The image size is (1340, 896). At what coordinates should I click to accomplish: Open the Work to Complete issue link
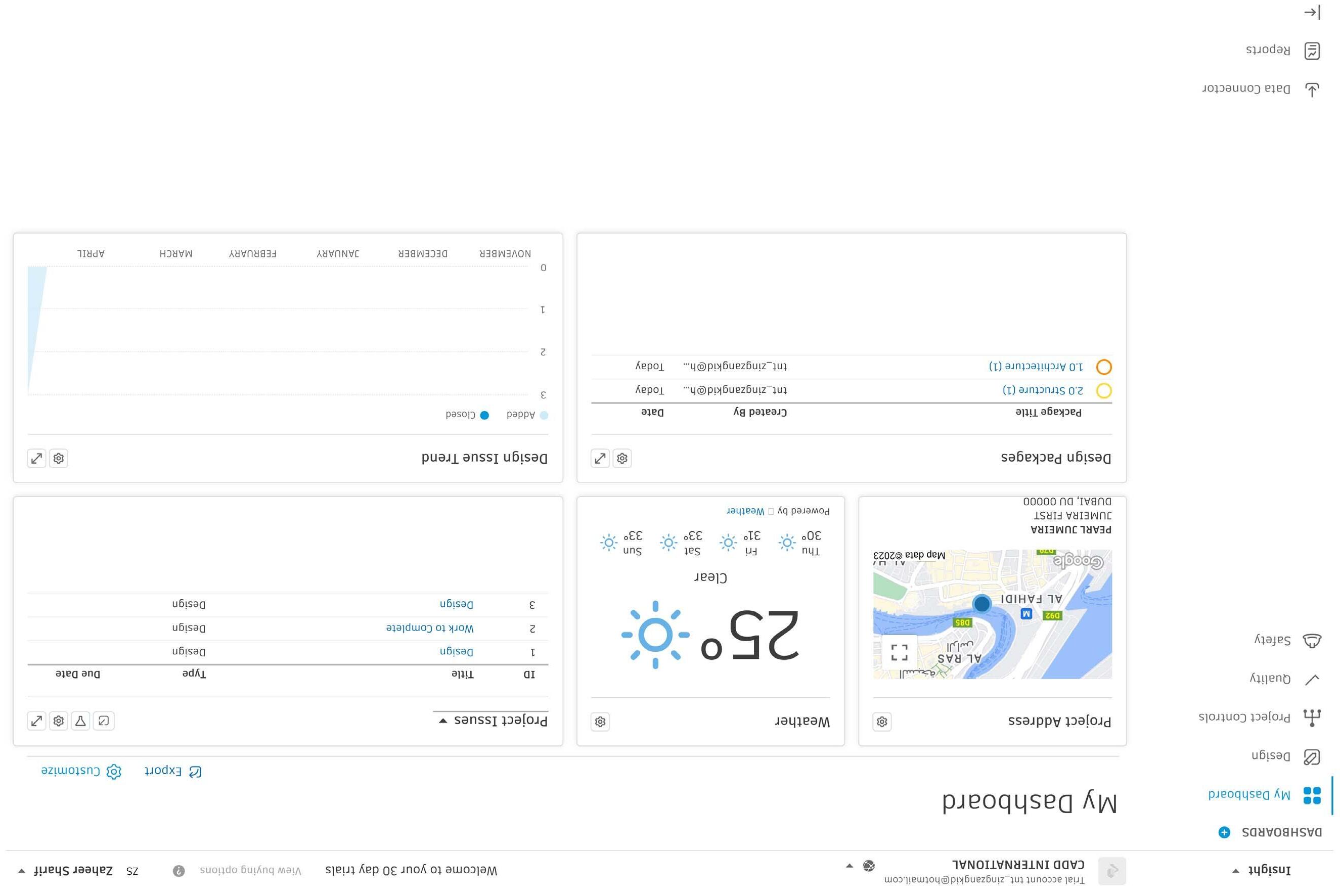[x=429, y=629]
